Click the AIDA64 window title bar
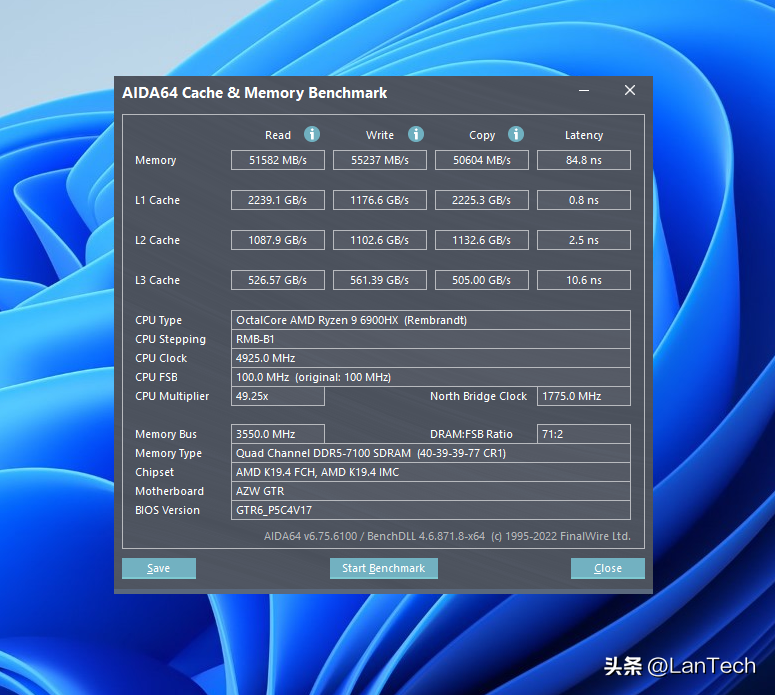Image resolution: width=775 pixels, height=695 pixels. click(340, 92)
